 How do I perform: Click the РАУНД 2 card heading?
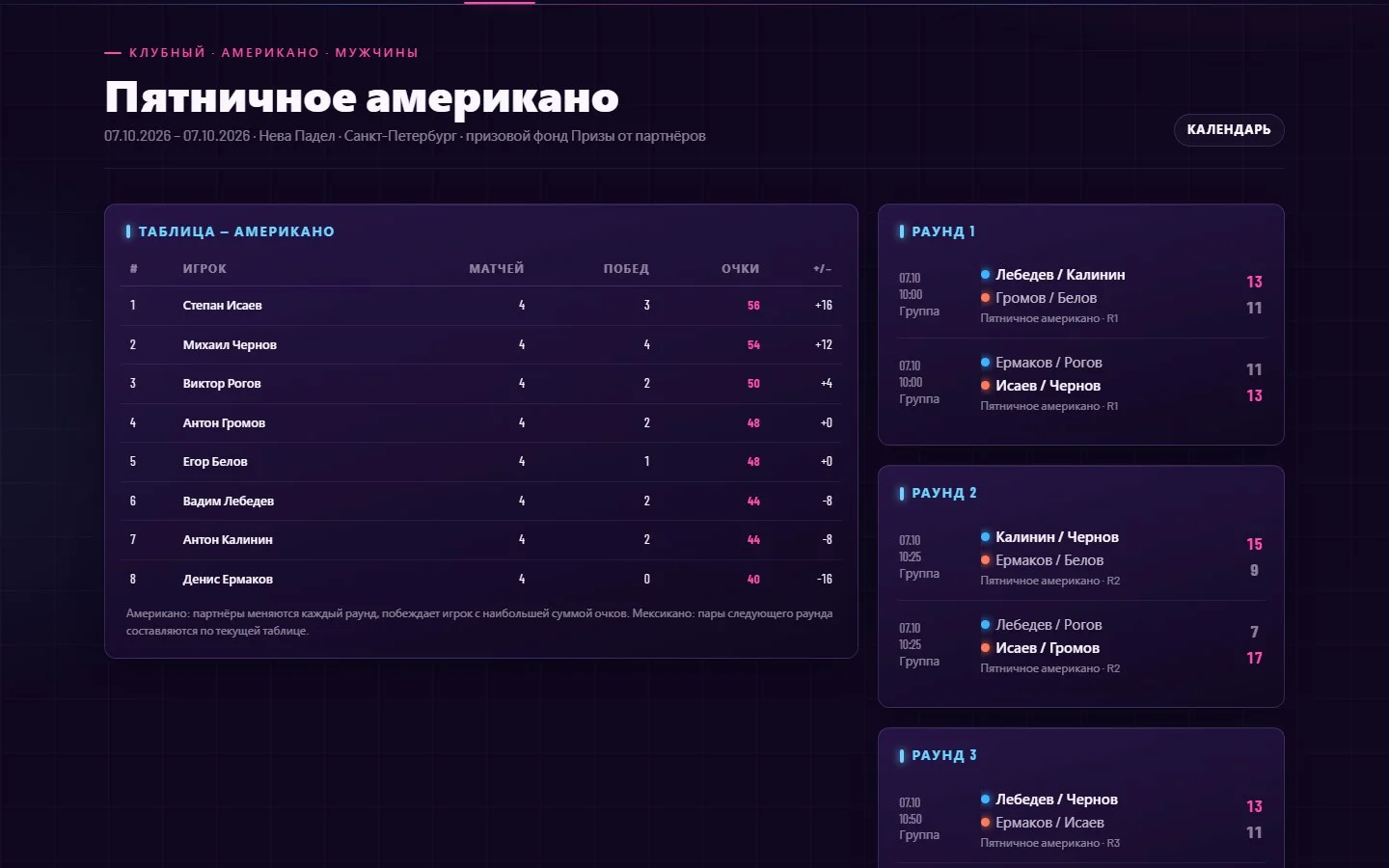(x=944, y=493)
